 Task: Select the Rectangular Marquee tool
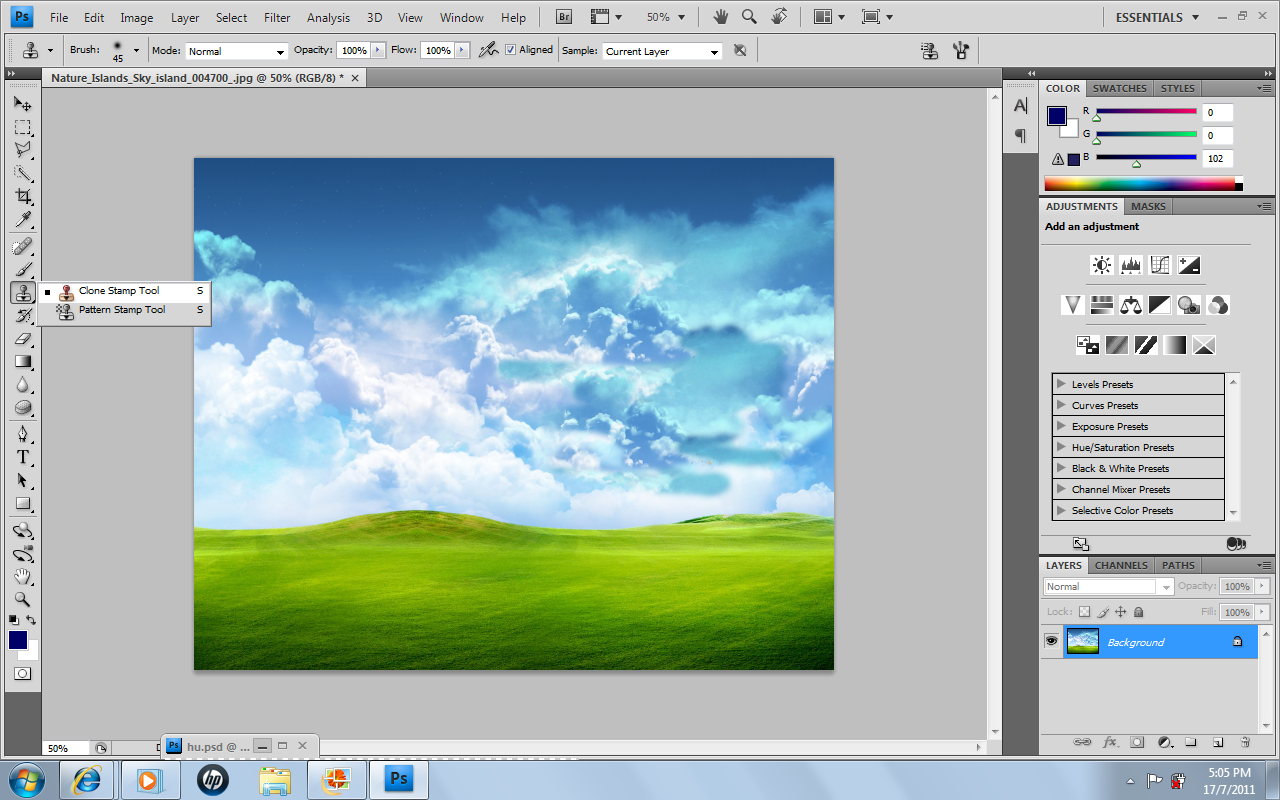click(22, 127)
